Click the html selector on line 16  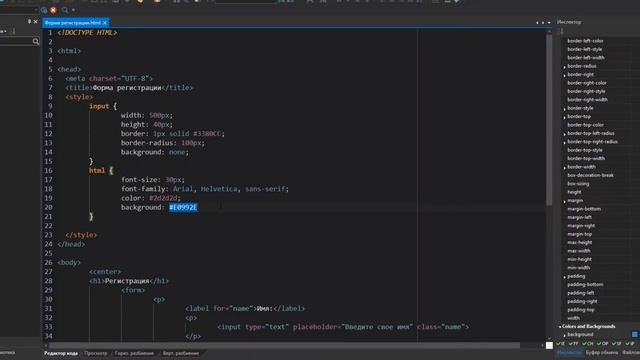(97, 171)
